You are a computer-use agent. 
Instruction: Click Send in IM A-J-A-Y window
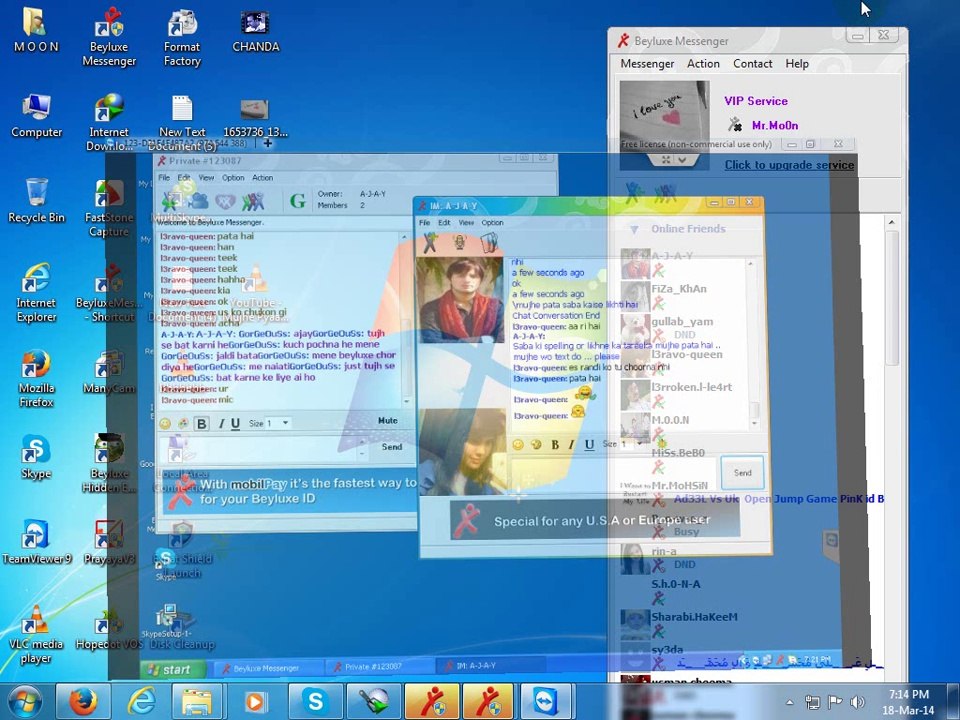tap(742, 472)
